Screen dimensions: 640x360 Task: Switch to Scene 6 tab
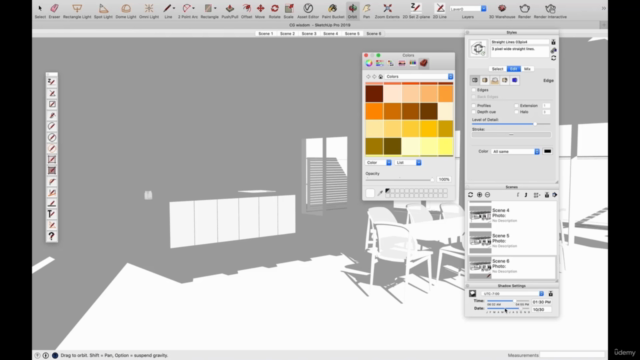[x=374, y=33]
